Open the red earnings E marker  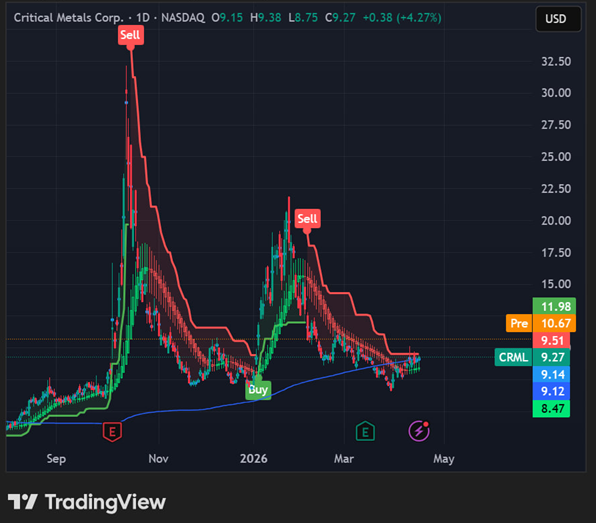(x=113, y=431)
